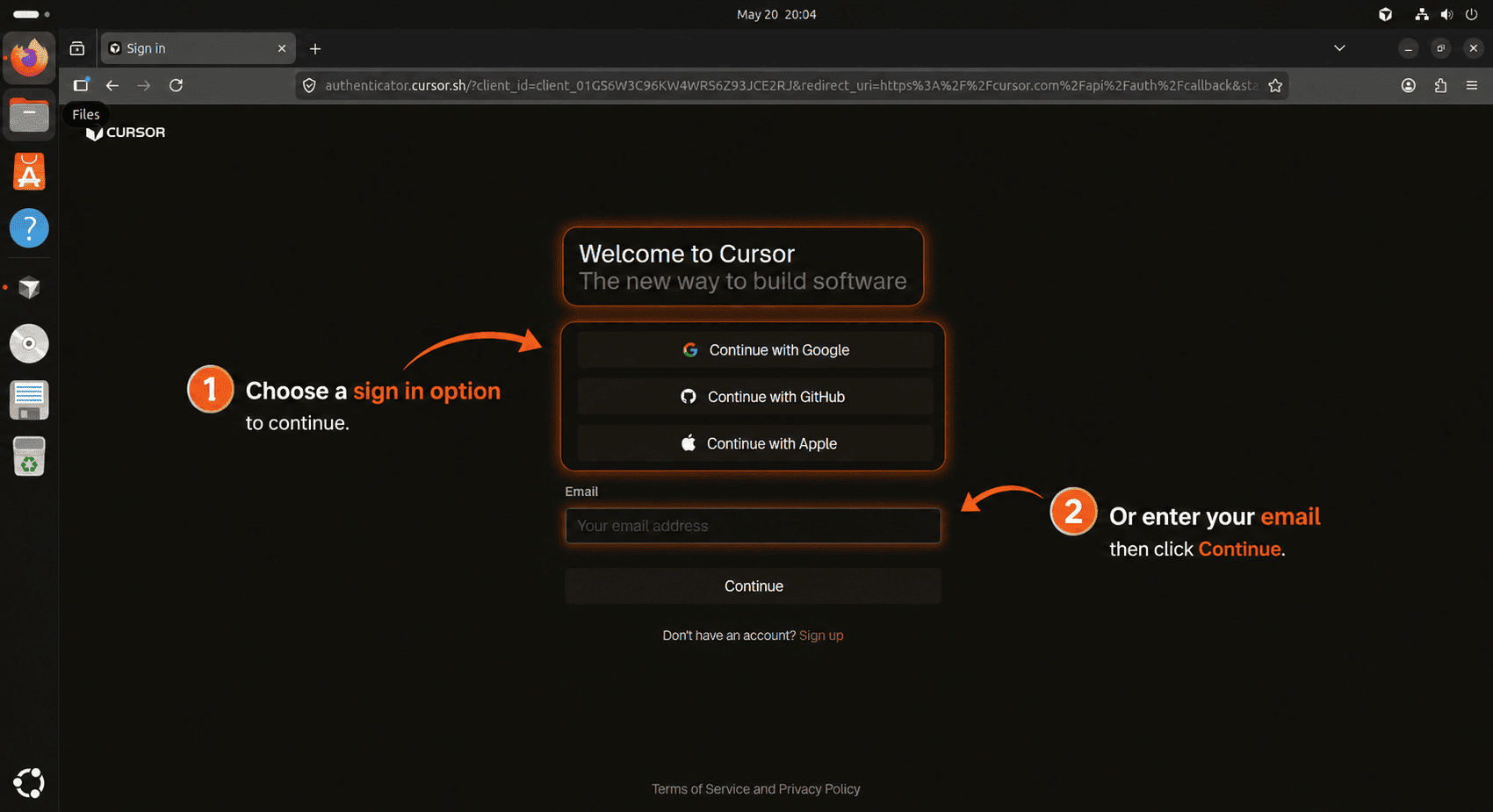The height and width of the screenshot is (812, 1493).
Task: Open Firefox account icon
Action: click(x=1409, y=85)
